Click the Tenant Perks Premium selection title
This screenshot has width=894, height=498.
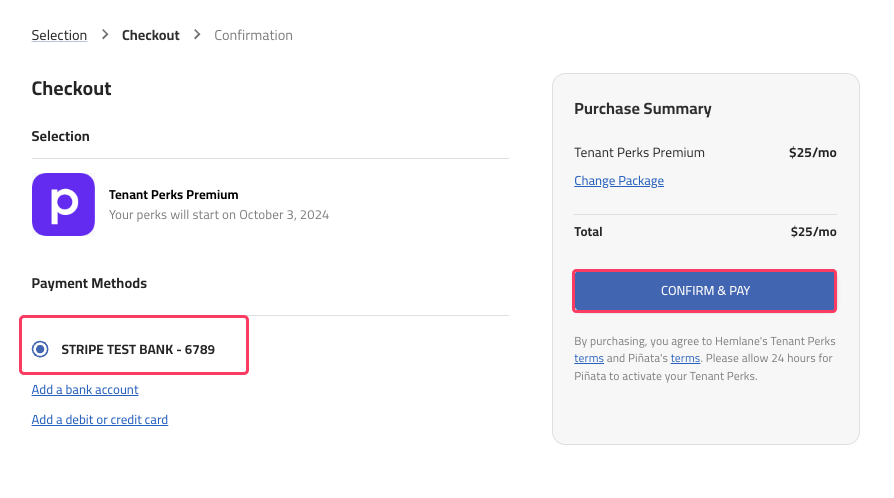pos(173,195)
